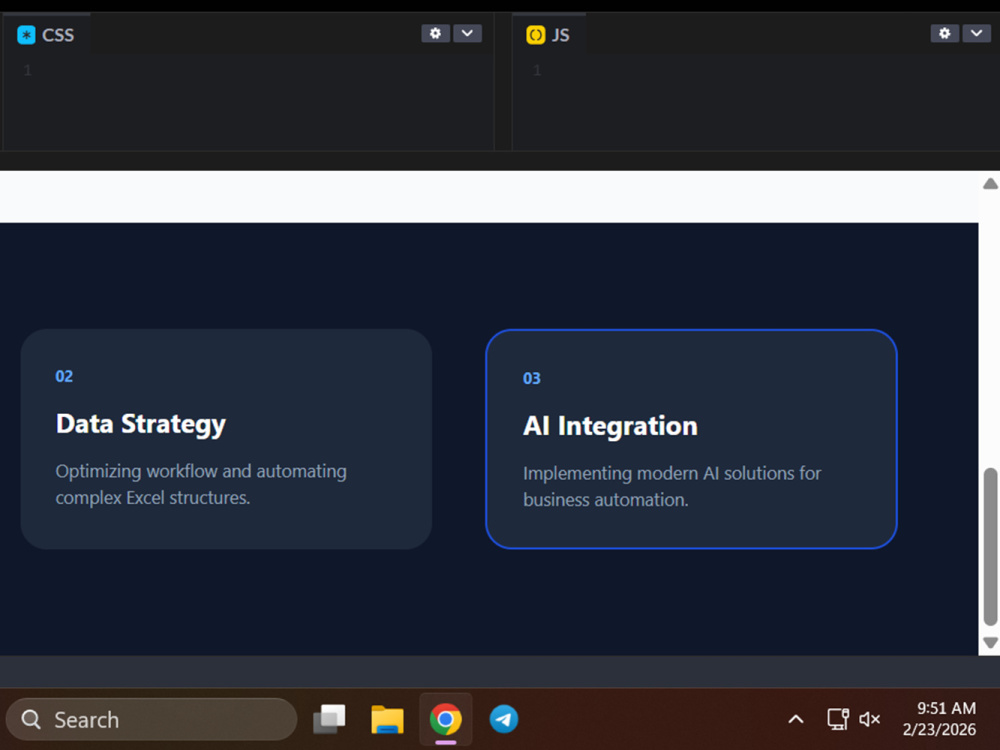The height and width of the screenshot is (750, 1000).
Task: Open Telegram from taskbar
Action: [x=504, y=719]
